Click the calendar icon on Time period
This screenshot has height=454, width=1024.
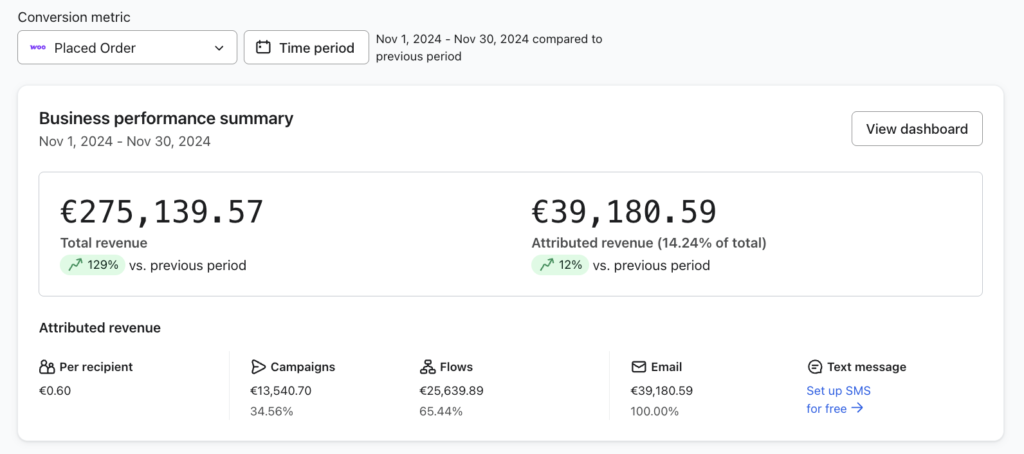click(264, 47)
